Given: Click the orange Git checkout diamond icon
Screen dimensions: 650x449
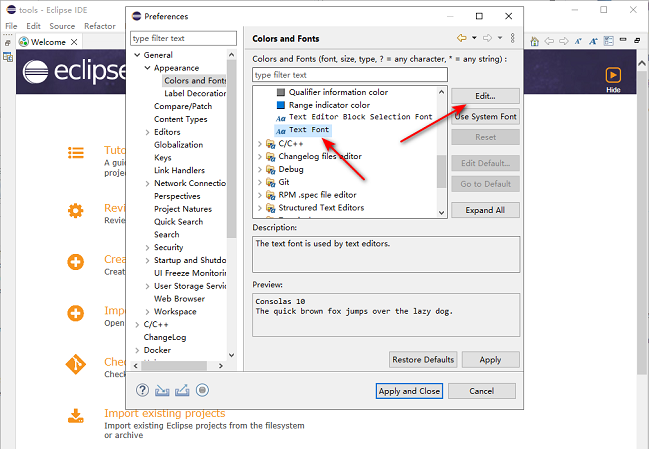Looking at the screenshot, I should [x=75, y=364].
